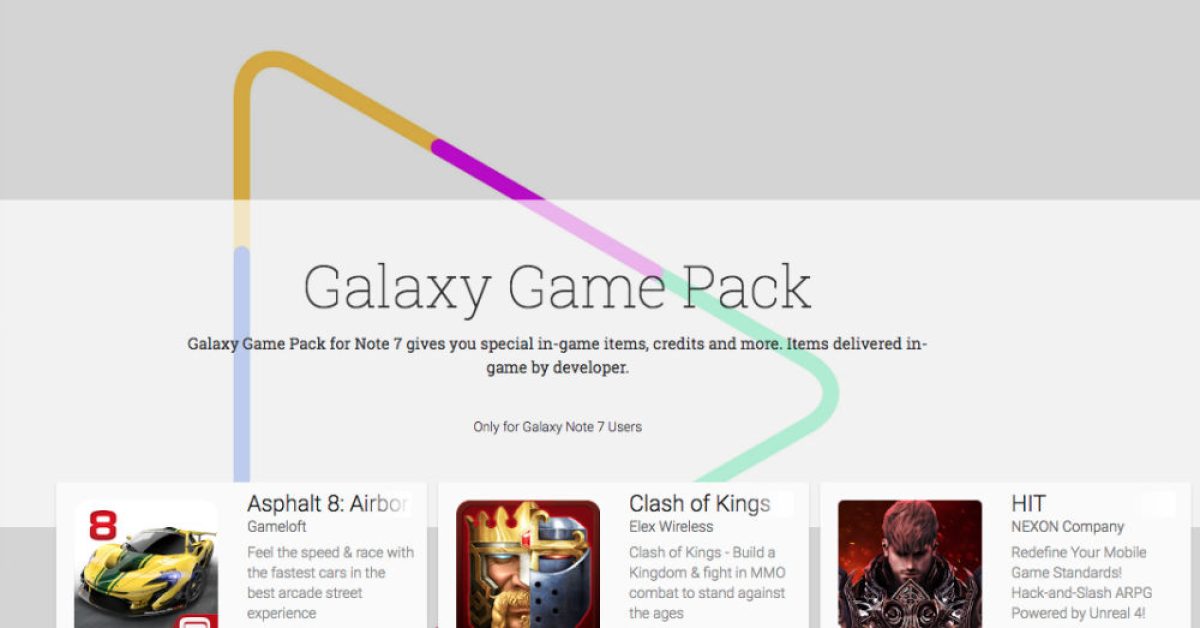
Task: Visit the NEXON Company developer page
Action: coord(1067,527)
